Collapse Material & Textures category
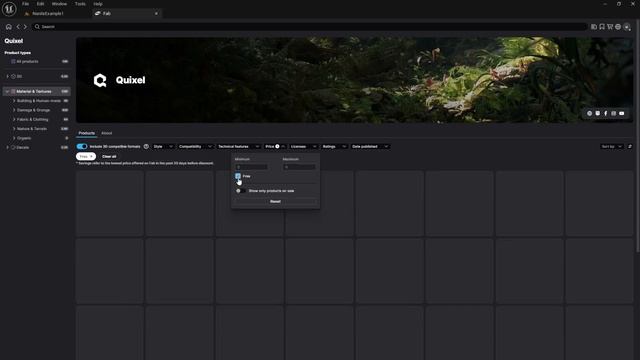 pyautogui.click(x=7, y=91)
